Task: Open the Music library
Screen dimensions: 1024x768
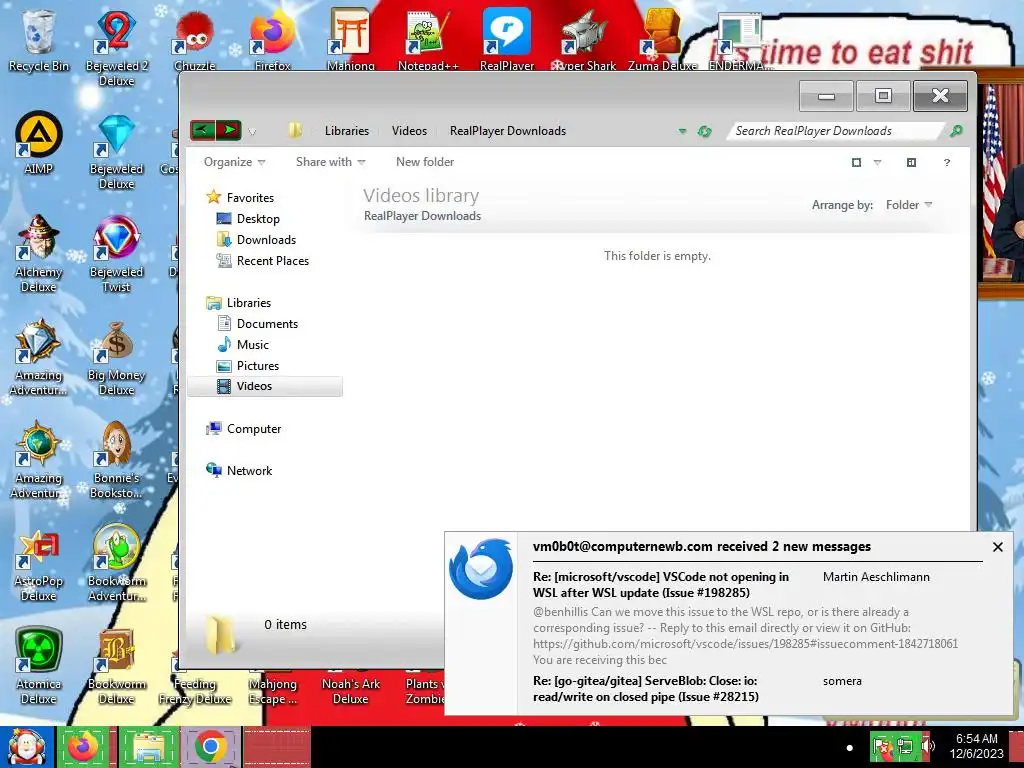Action: 242,344
